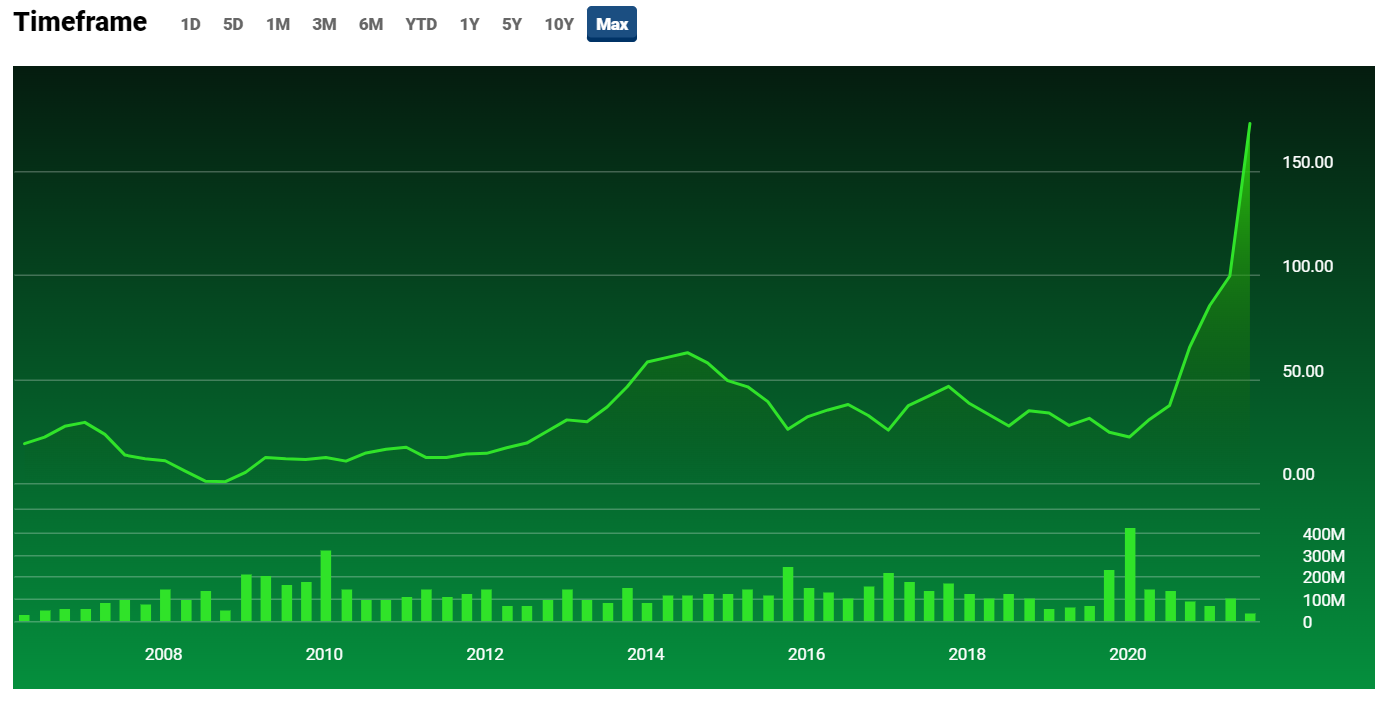Choose the 1M timeframe option

coord(277,24)
